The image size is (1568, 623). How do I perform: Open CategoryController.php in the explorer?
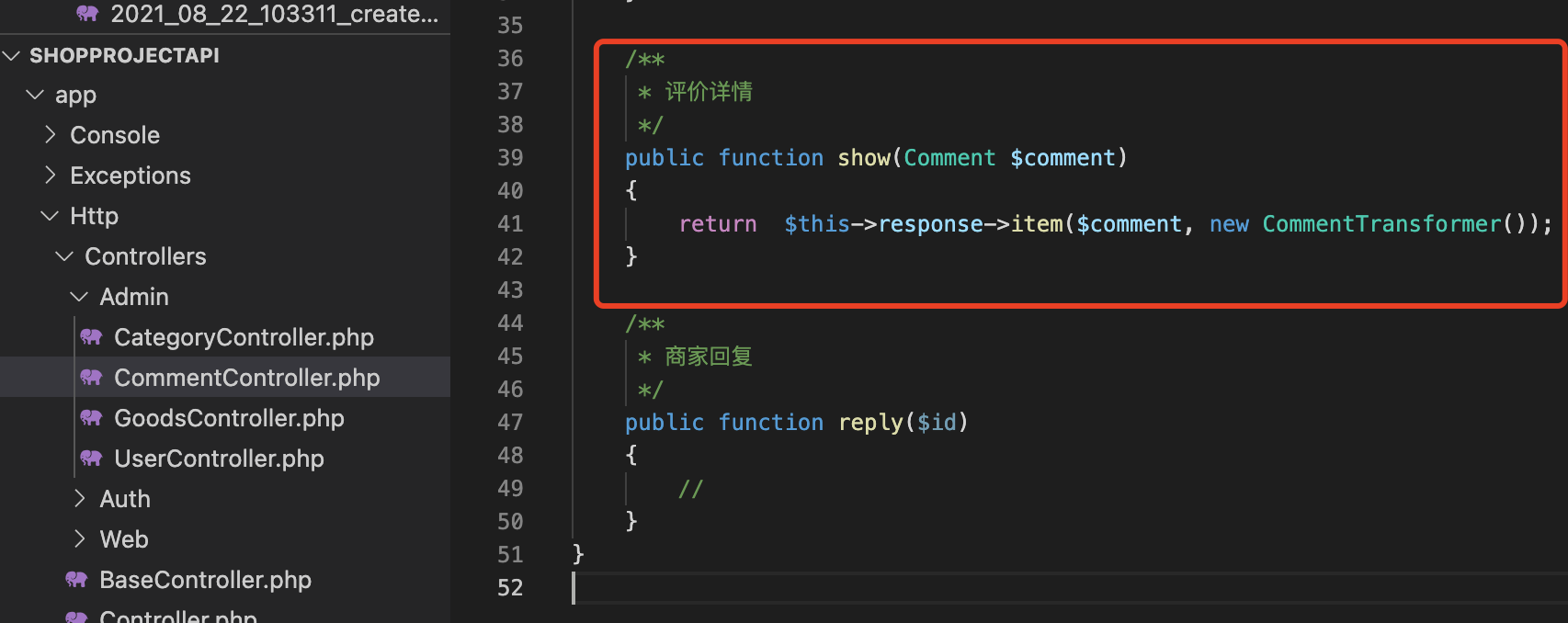click(244, 337)
